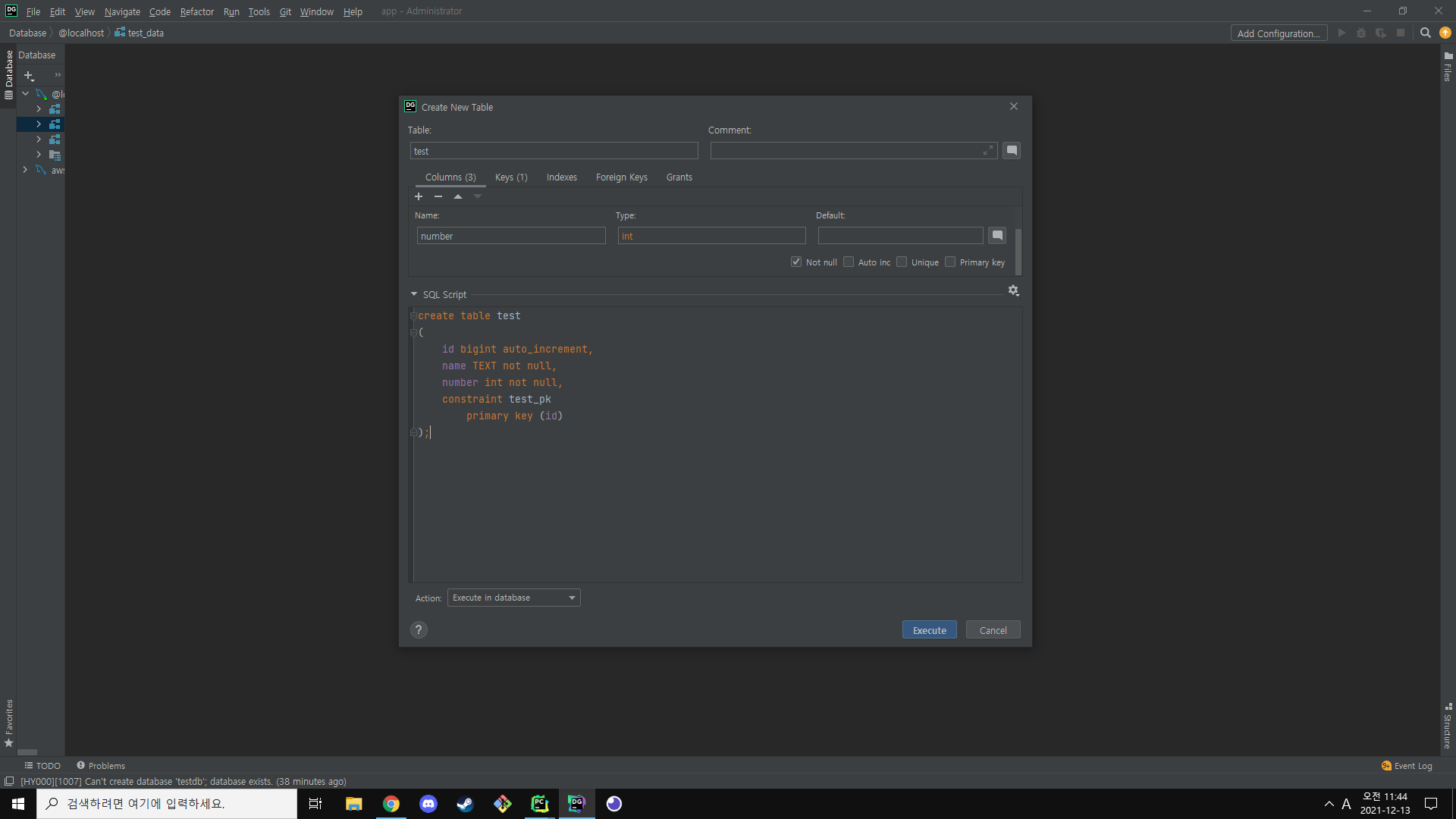1456x819 pixels.
Task: Check the Primary key checkbox
Action: pos(950,262)
